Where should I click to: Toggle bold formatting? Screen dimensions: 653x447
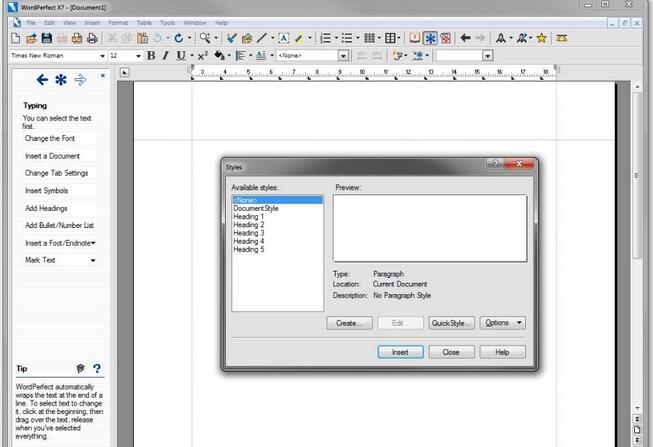[152, 55]
